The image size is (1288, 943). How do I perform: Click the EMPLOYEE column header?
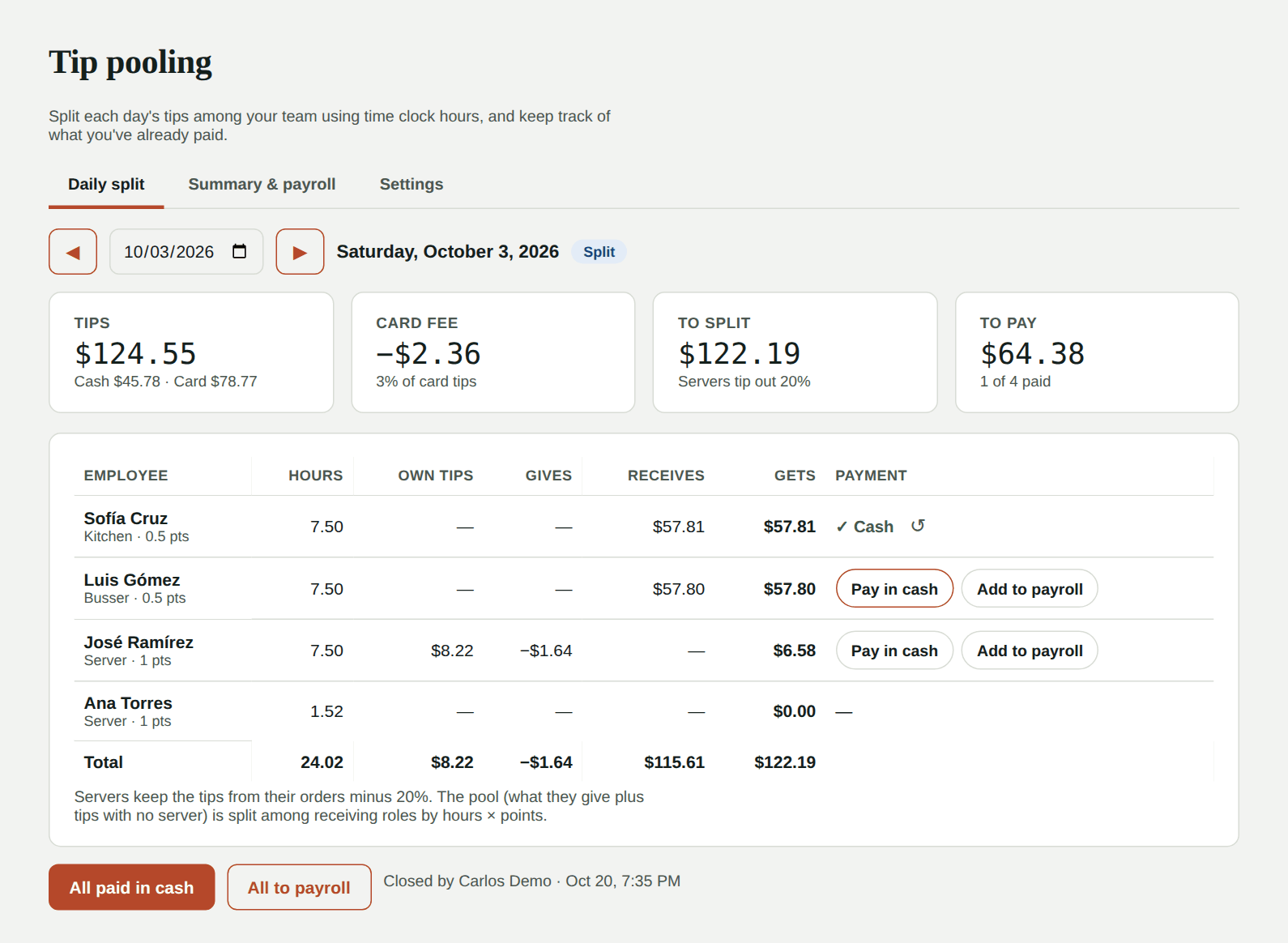pyautogui.click(x=126, y=476)
